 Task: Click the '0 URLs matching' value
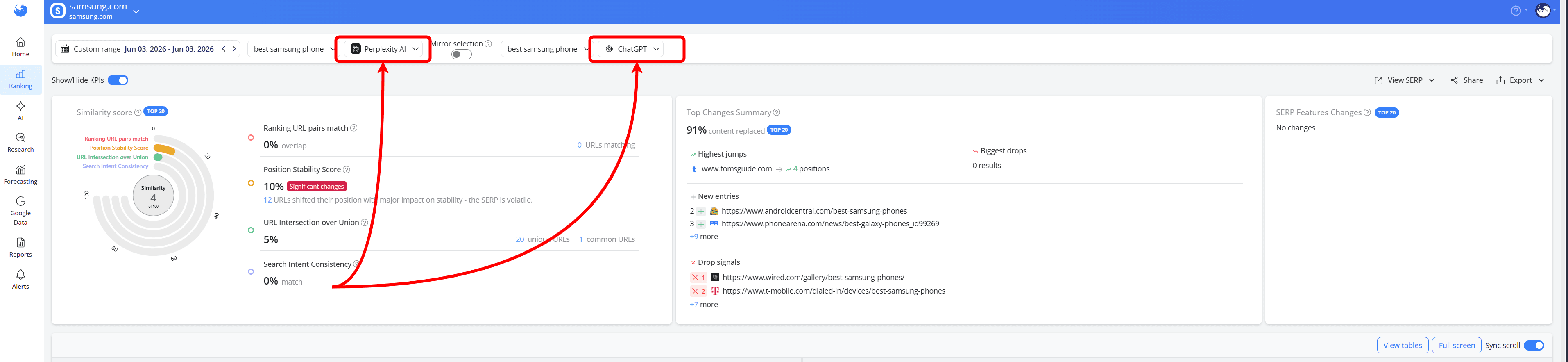[x=606, y=145]
